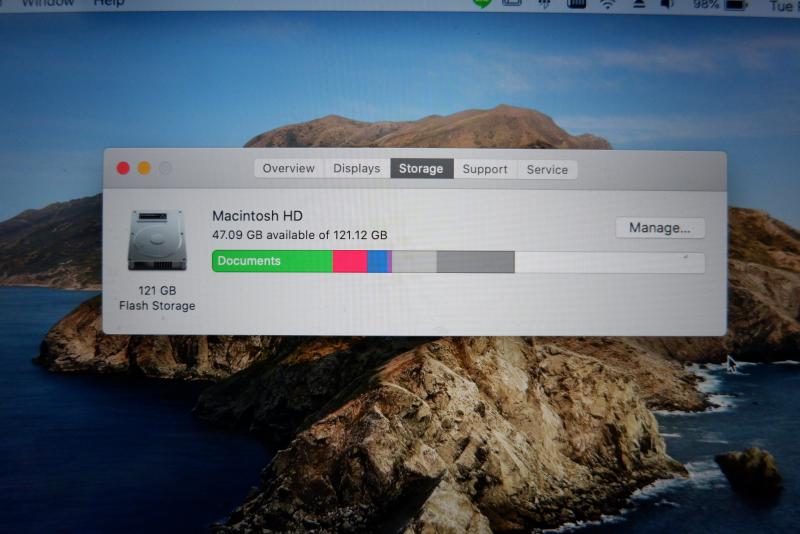
Task: Click the 'Macintosh HD' title text
Action: [x=257, y=216]
